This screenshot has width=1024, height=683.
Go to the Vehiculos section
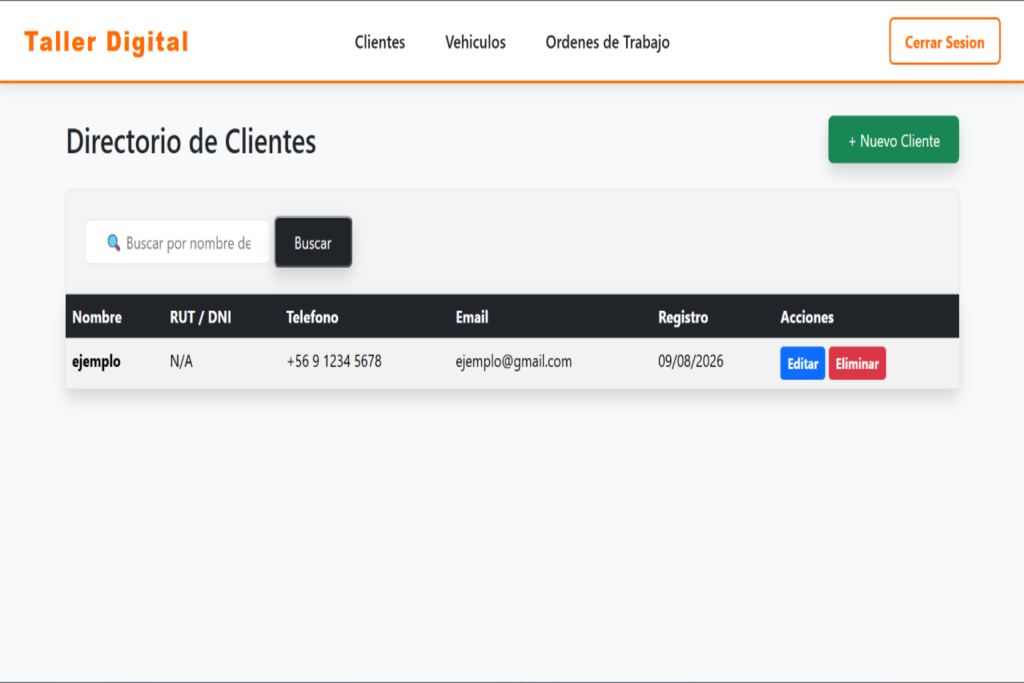475,42
